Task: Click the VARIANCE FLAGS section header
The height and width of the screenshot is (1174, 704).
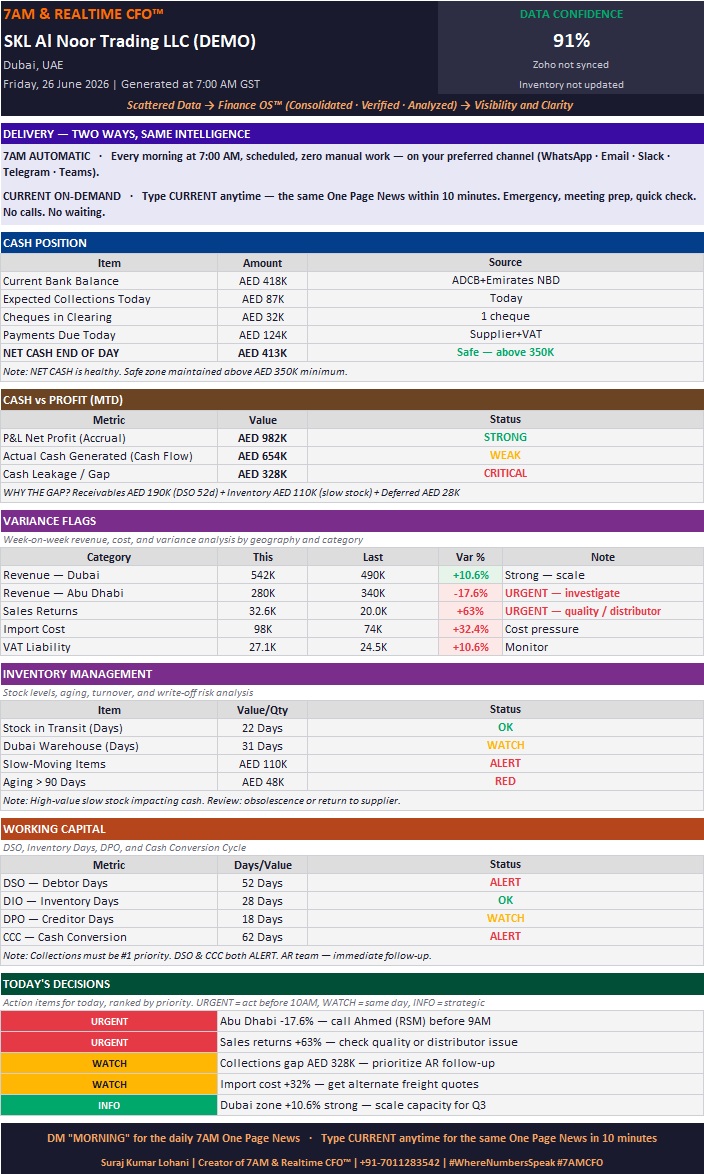Action: tap(352, 521)
